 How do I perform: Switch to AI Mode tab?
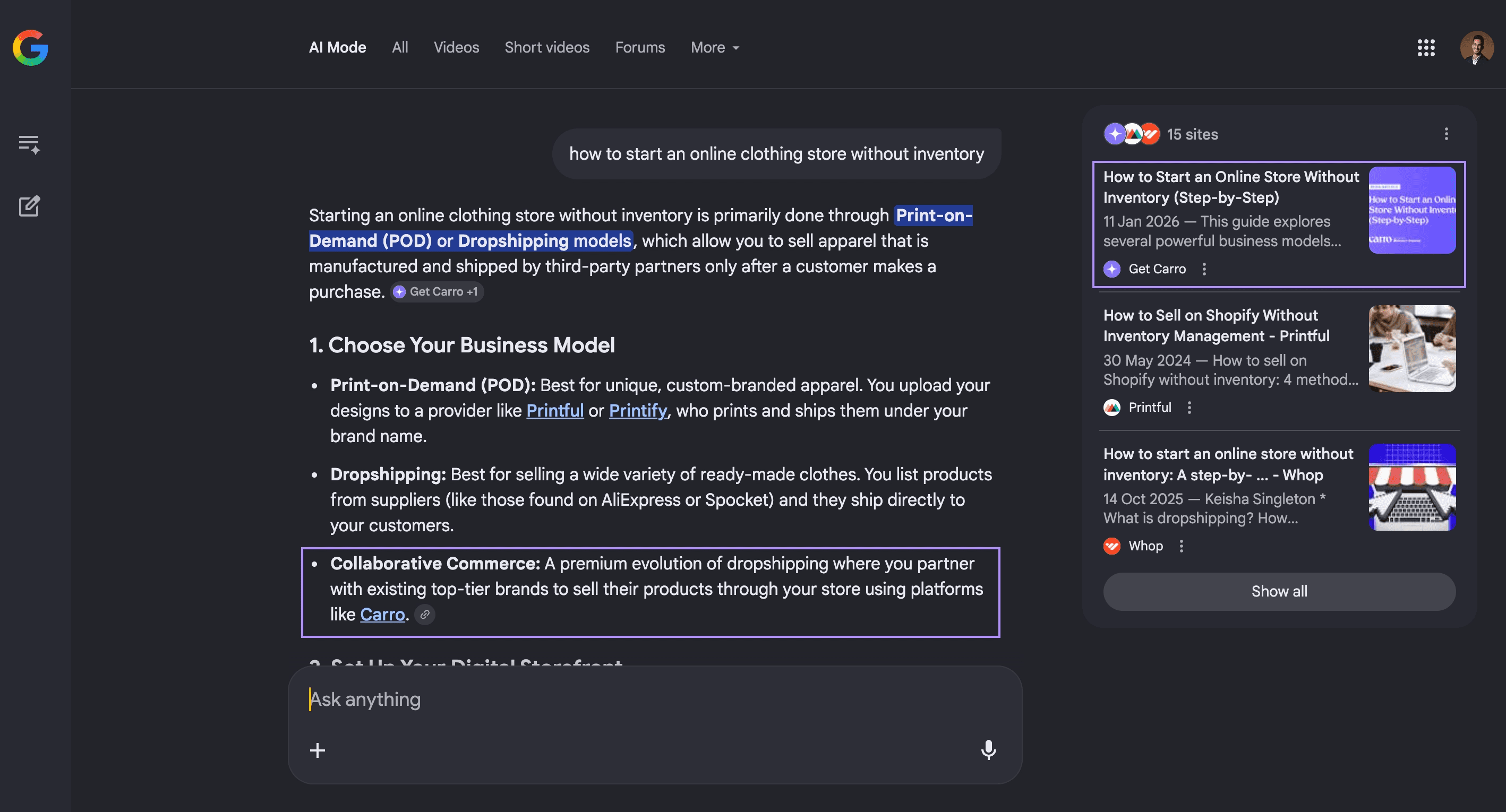click(337, 47)
